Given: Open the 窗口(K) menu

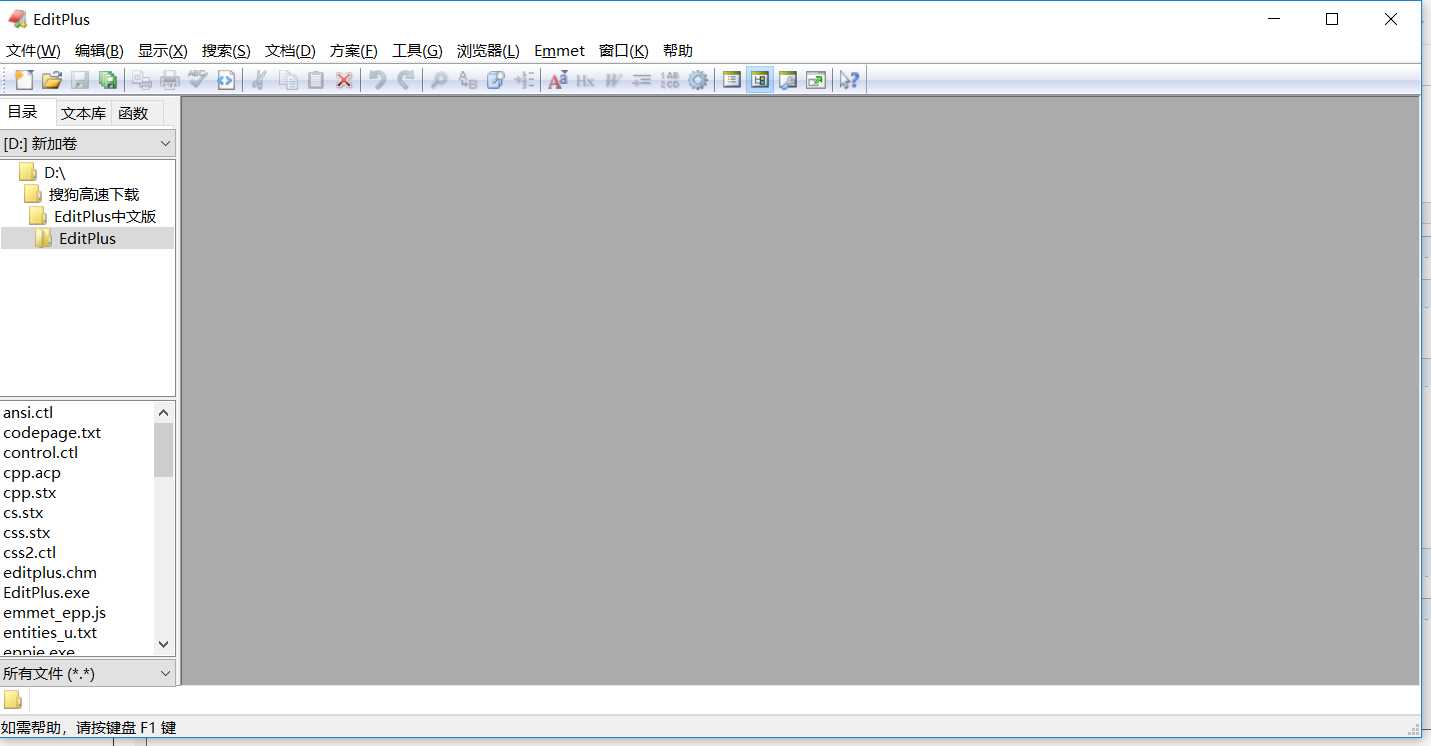Looking at the screenshot, I should click(624, 51).
